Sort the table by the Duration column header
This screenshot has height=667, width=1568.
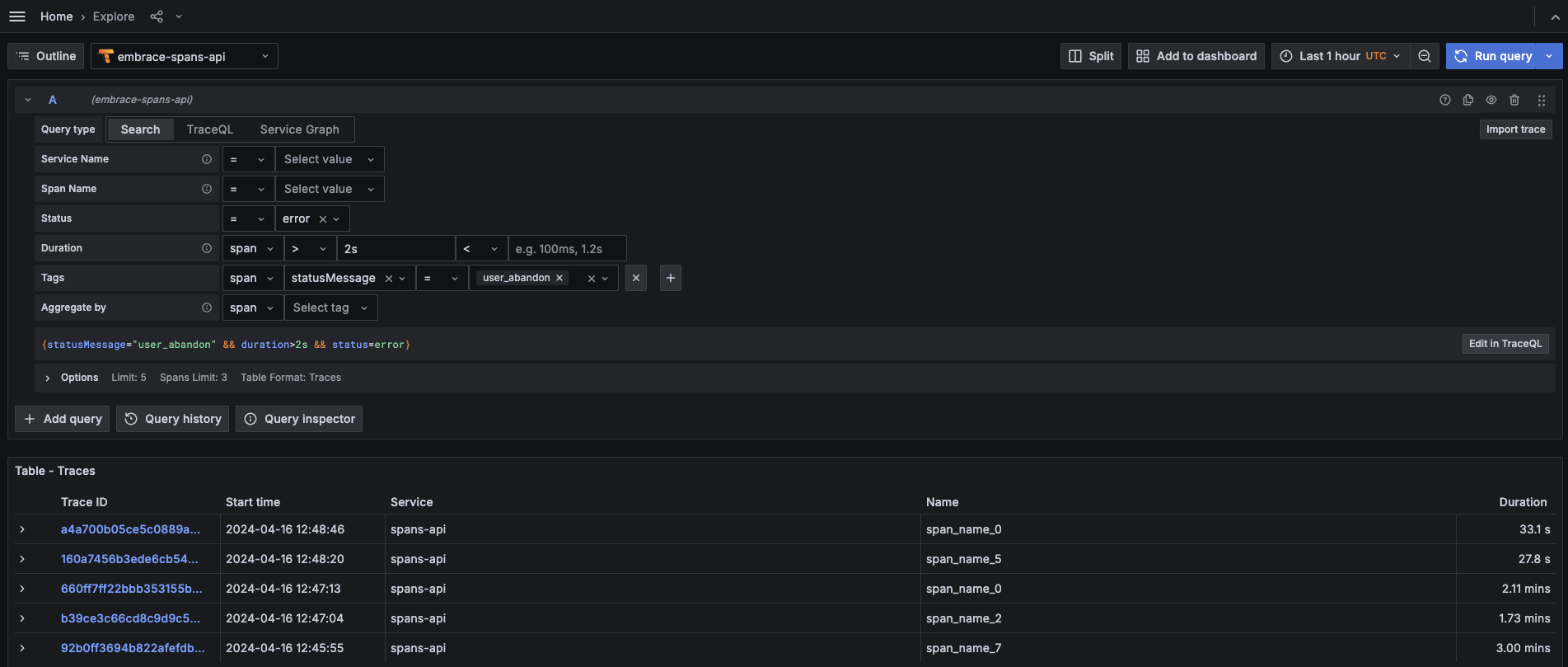coord(1523,502)
